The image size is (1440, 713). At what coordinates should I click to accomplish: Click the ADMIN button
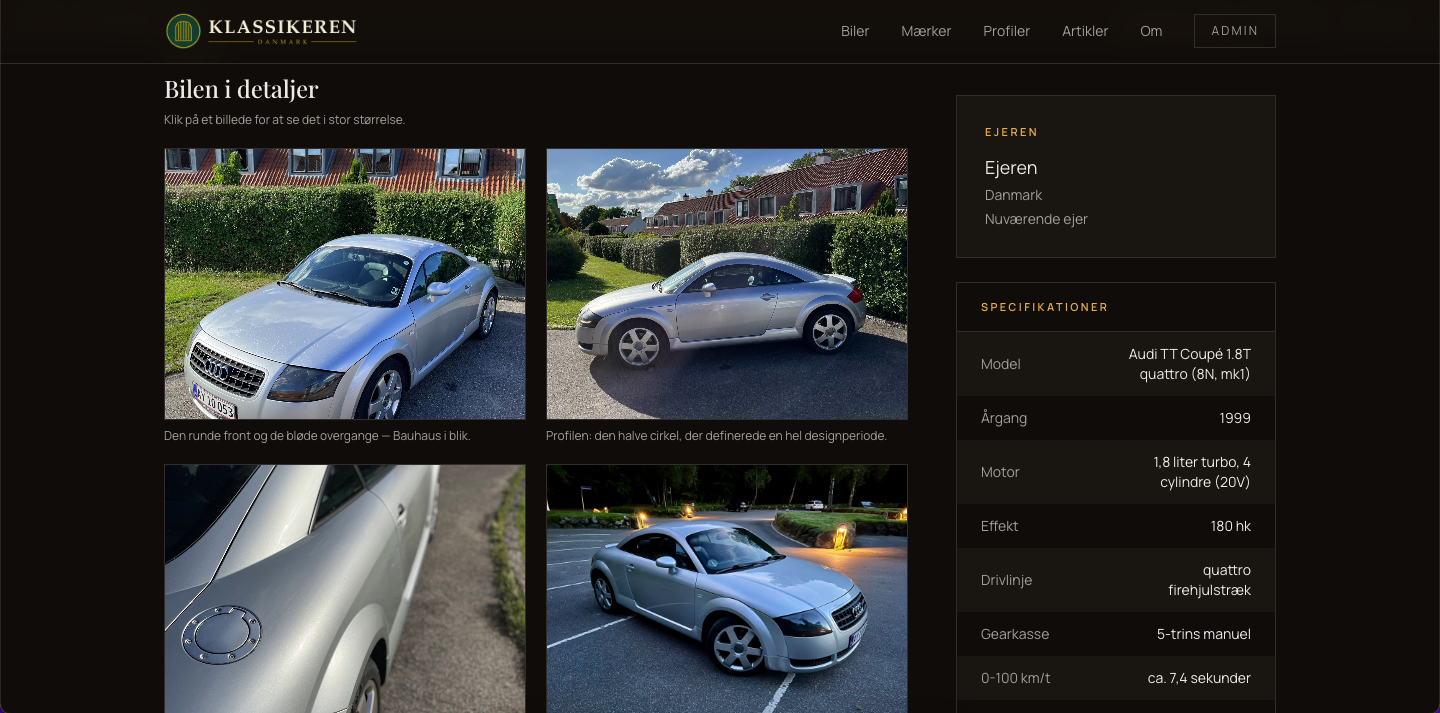tap(1234, 31)
